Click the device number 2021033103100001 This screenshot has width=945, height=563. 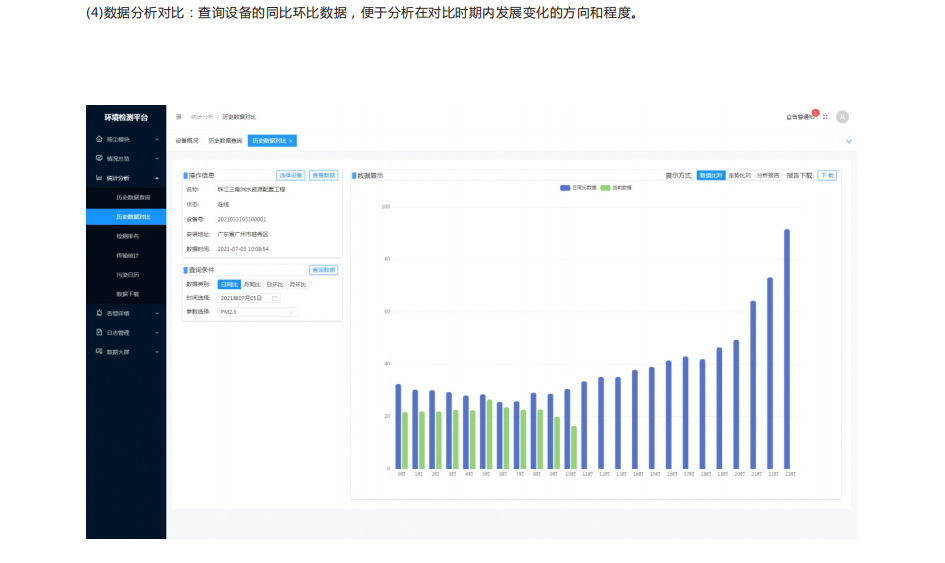[x=242, y=219]
